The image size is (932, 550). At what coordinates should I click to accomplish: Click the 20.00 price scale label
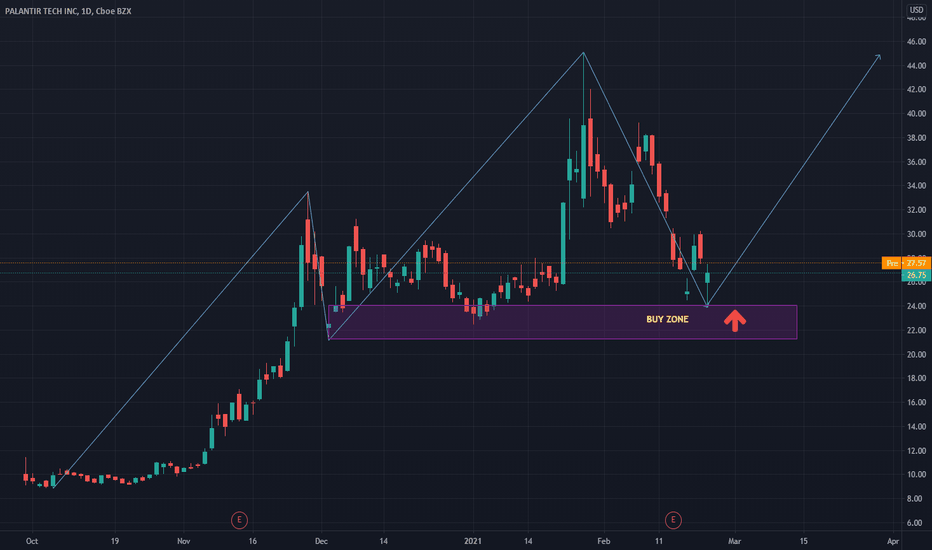point(916,354)
